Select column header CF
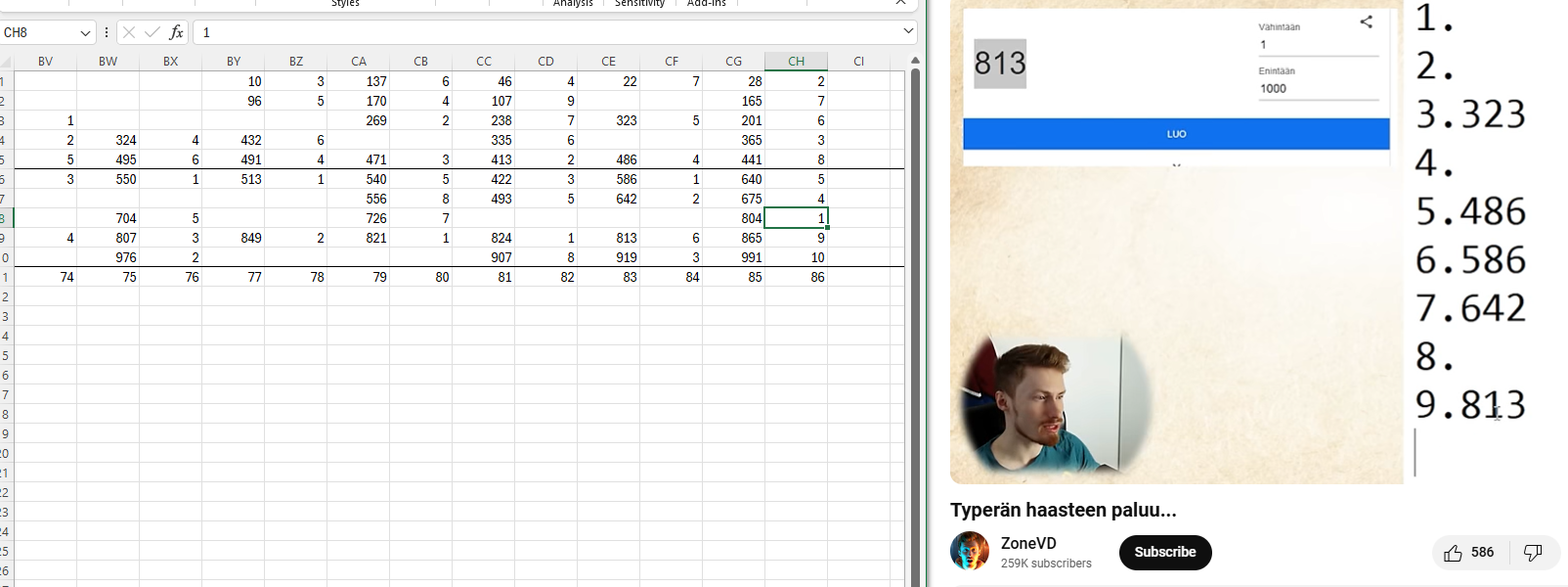Image resolution: width=1568 pixels, height=587 pixels. [671, 61]
